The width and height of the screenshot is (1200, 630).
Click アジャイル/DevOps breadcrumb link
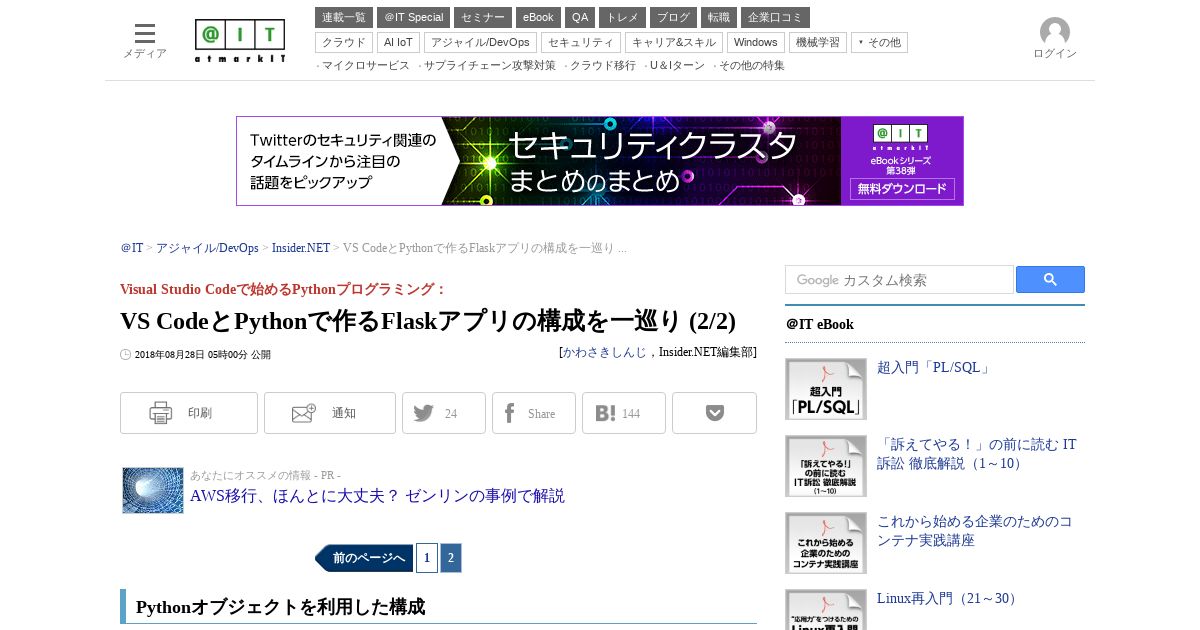tap(207, 248)
